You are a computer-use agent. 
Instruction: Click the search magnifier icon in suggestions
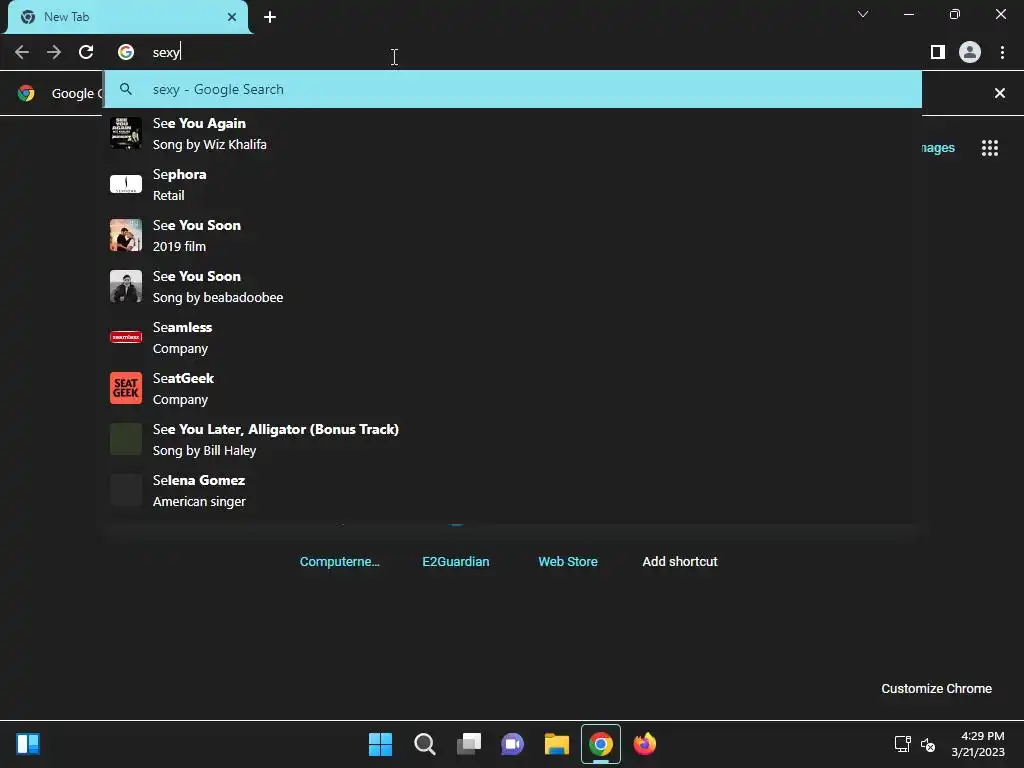126,89
